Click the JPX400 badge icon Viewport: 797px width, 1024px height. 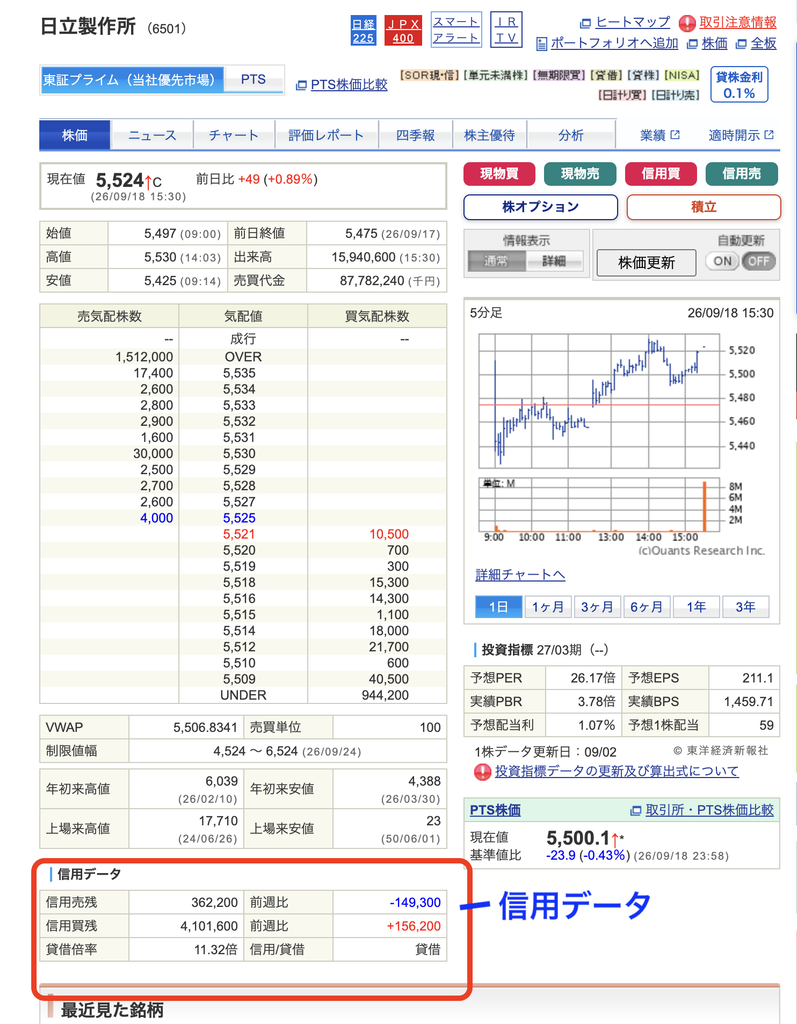pos(403,31)
